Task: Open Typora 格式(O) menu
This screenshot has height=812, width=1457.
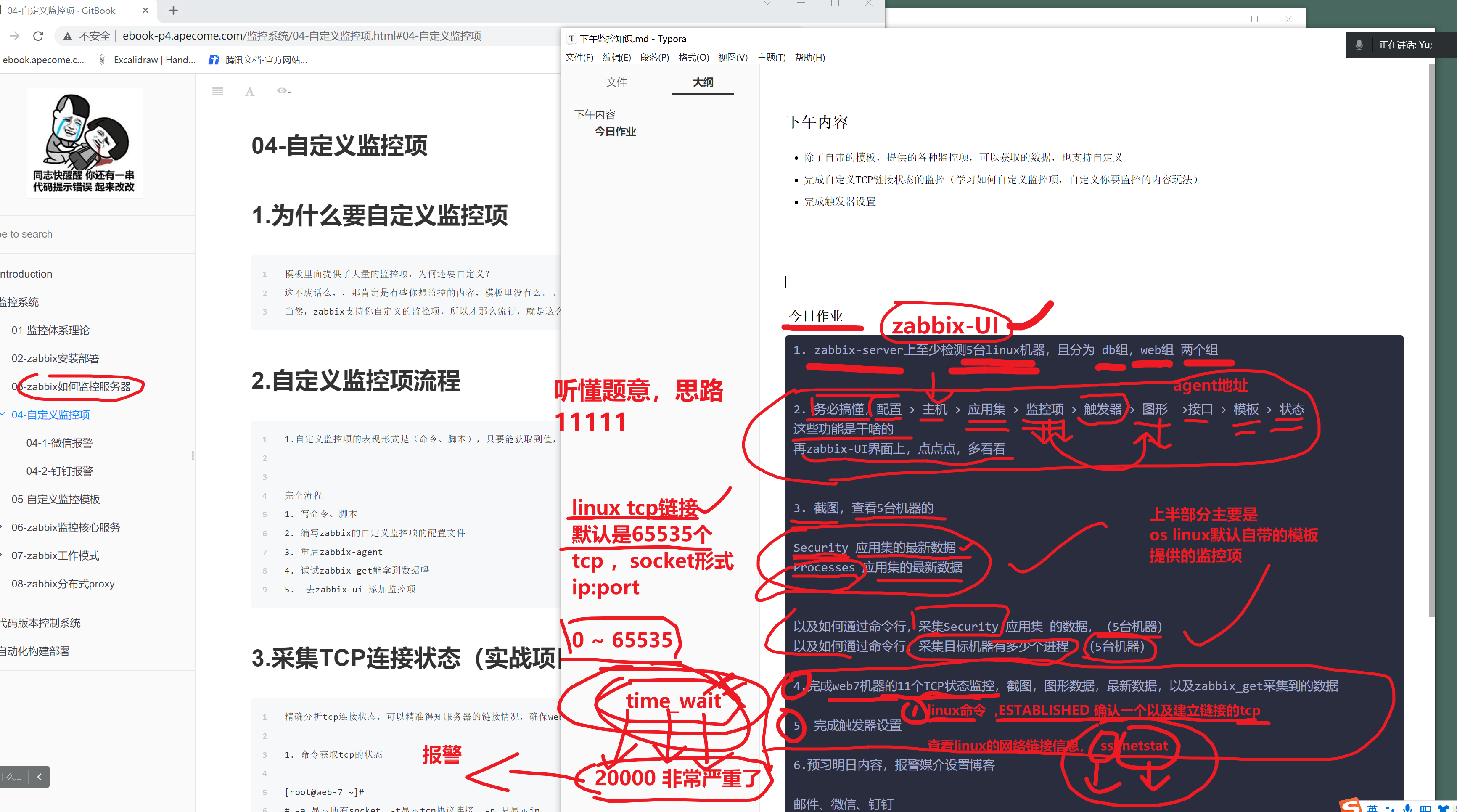Action: 693,57
